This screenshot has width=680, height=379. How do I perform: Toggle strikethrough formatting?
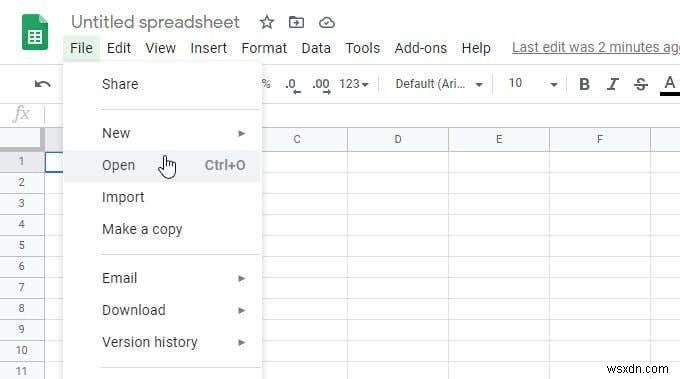[641, 84]
